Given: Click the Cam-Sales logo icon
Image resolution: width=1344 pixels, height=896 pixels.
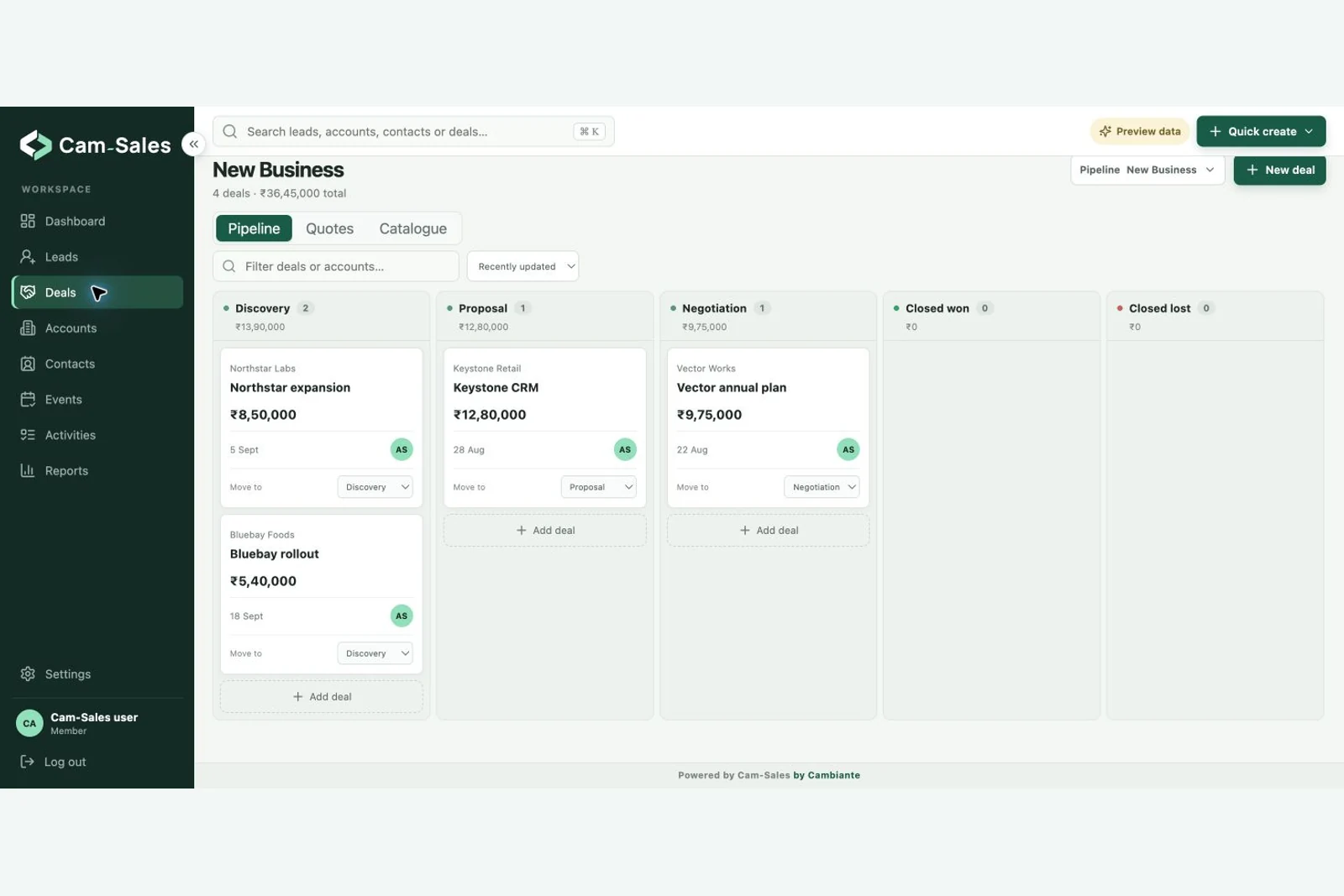Looking at the screenshot, I should pyautogui.click(x=35, y=145).
